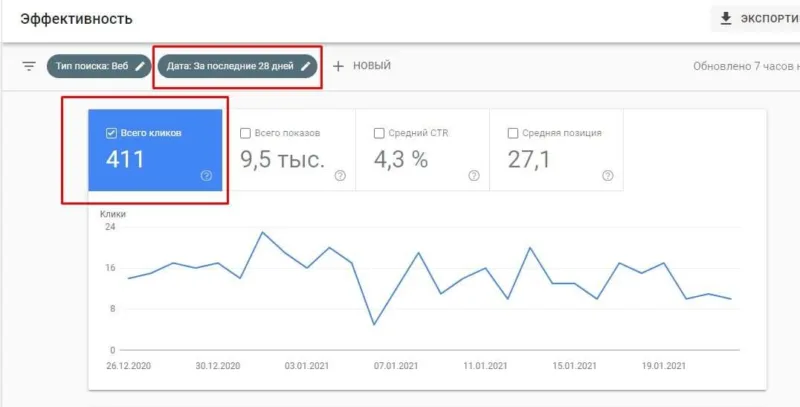Check the Средняя позиция checkbox
The image size is (800, 407).
(513, 133)
